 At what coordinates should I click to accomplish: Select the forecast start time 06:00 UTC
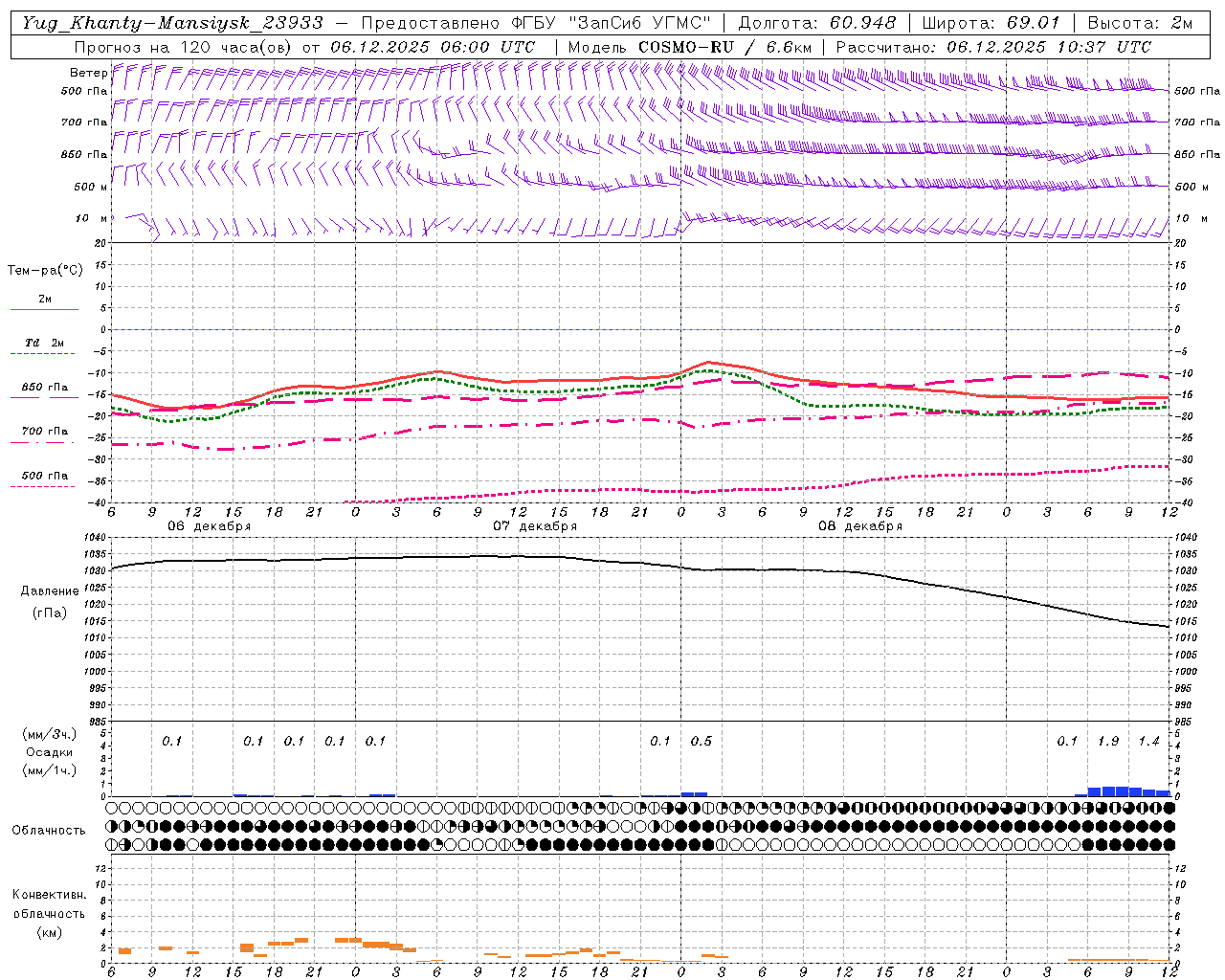click(x=489, y=46)
